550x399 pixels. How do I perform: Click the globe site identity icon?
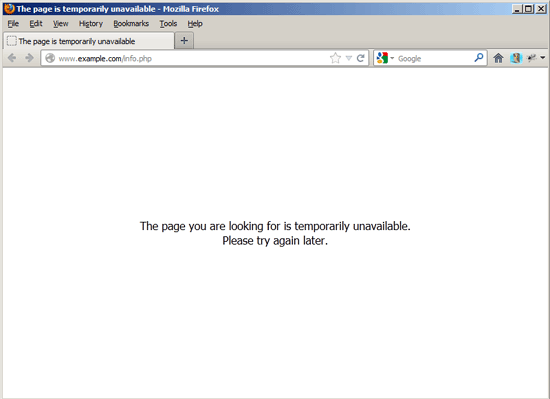[50, 58]
